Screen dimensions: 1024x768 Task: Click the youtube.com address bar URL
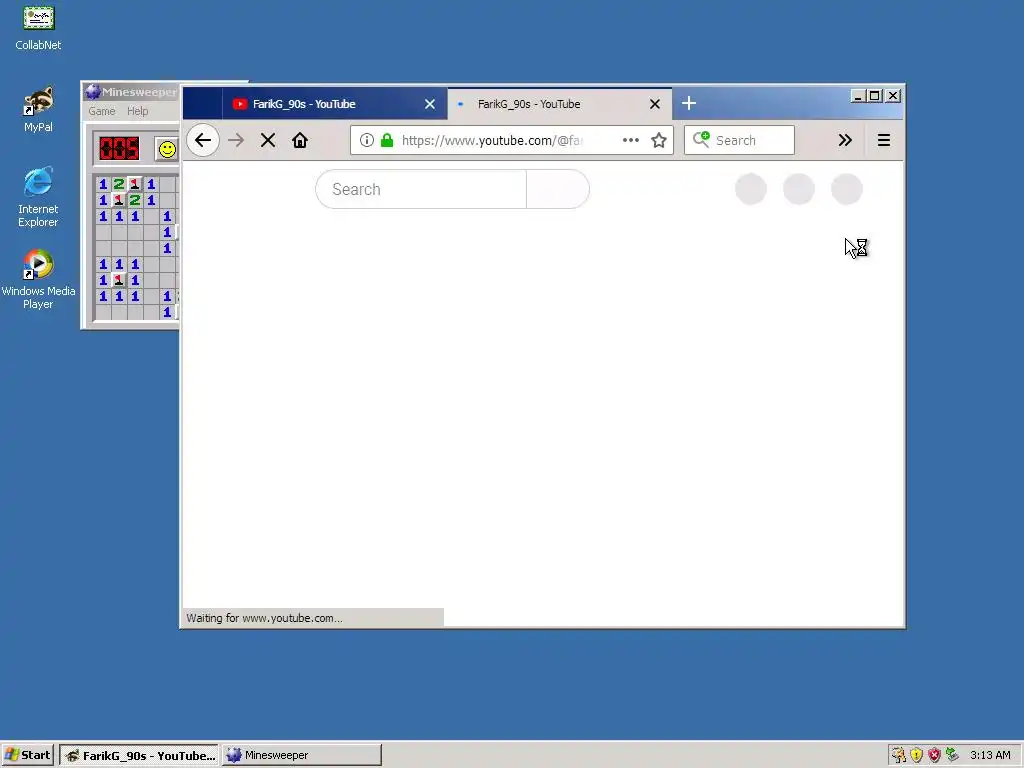click(x=492, y=140)
